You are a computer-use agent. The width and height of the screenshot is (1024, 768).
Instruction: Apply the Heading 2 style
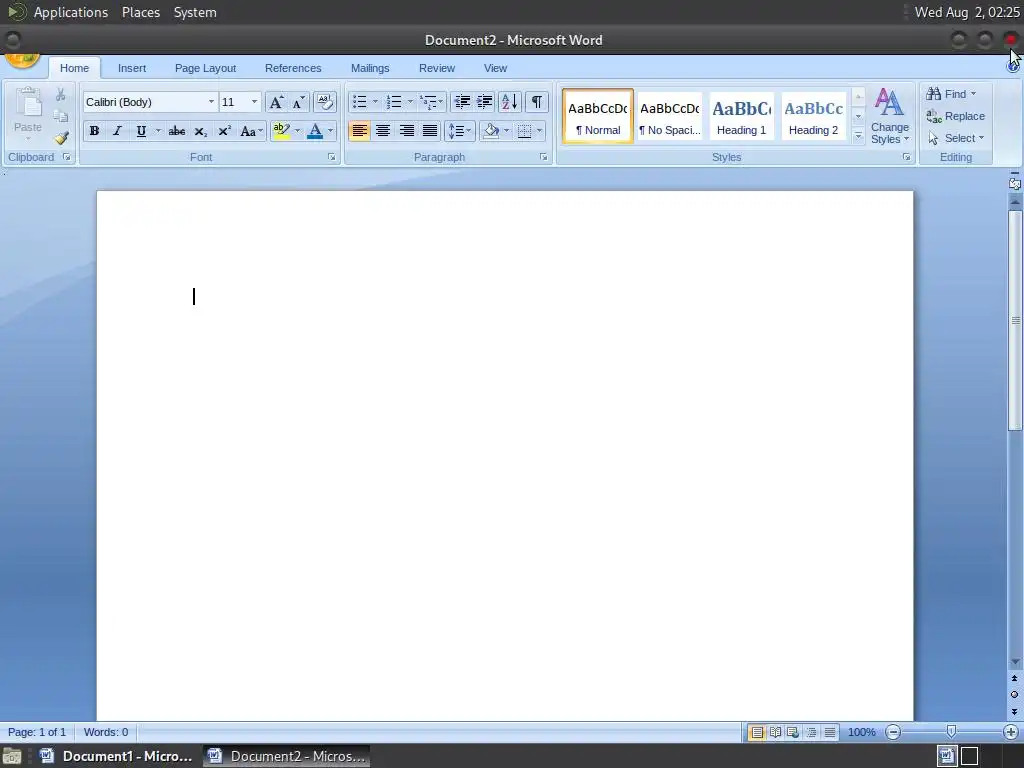coord(813,117)
